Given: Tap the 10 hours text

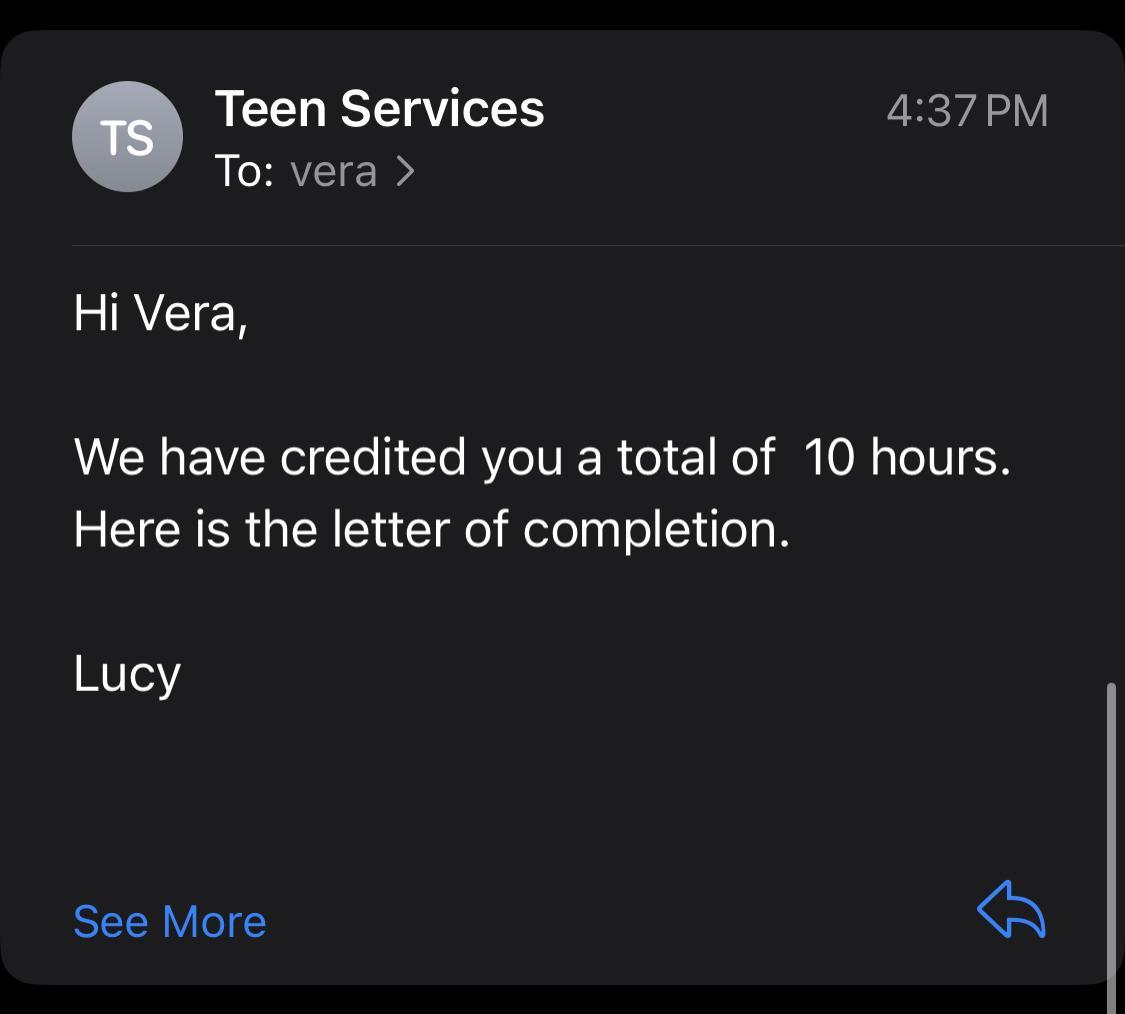Looking at the screenshot, I should tap(906, 457).
